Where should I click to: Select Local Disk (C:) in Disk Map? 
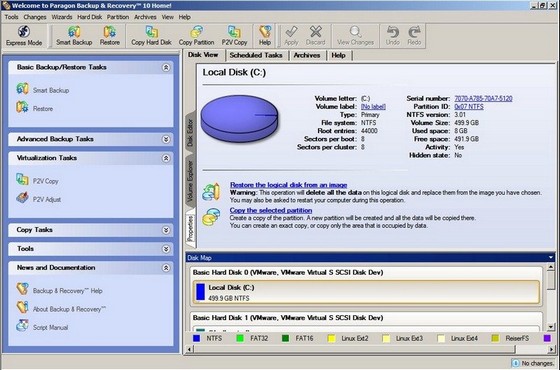point(366,292)
